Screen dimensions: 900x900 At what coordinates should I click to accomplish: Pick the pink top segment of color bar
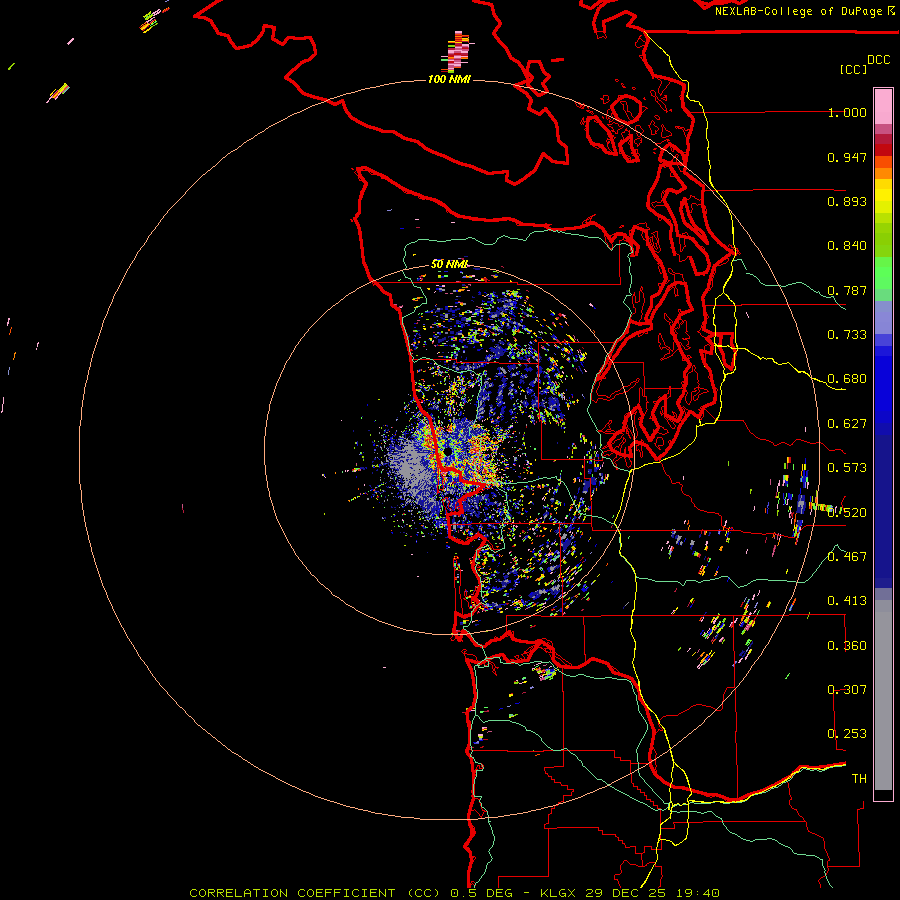coord(883,107)
